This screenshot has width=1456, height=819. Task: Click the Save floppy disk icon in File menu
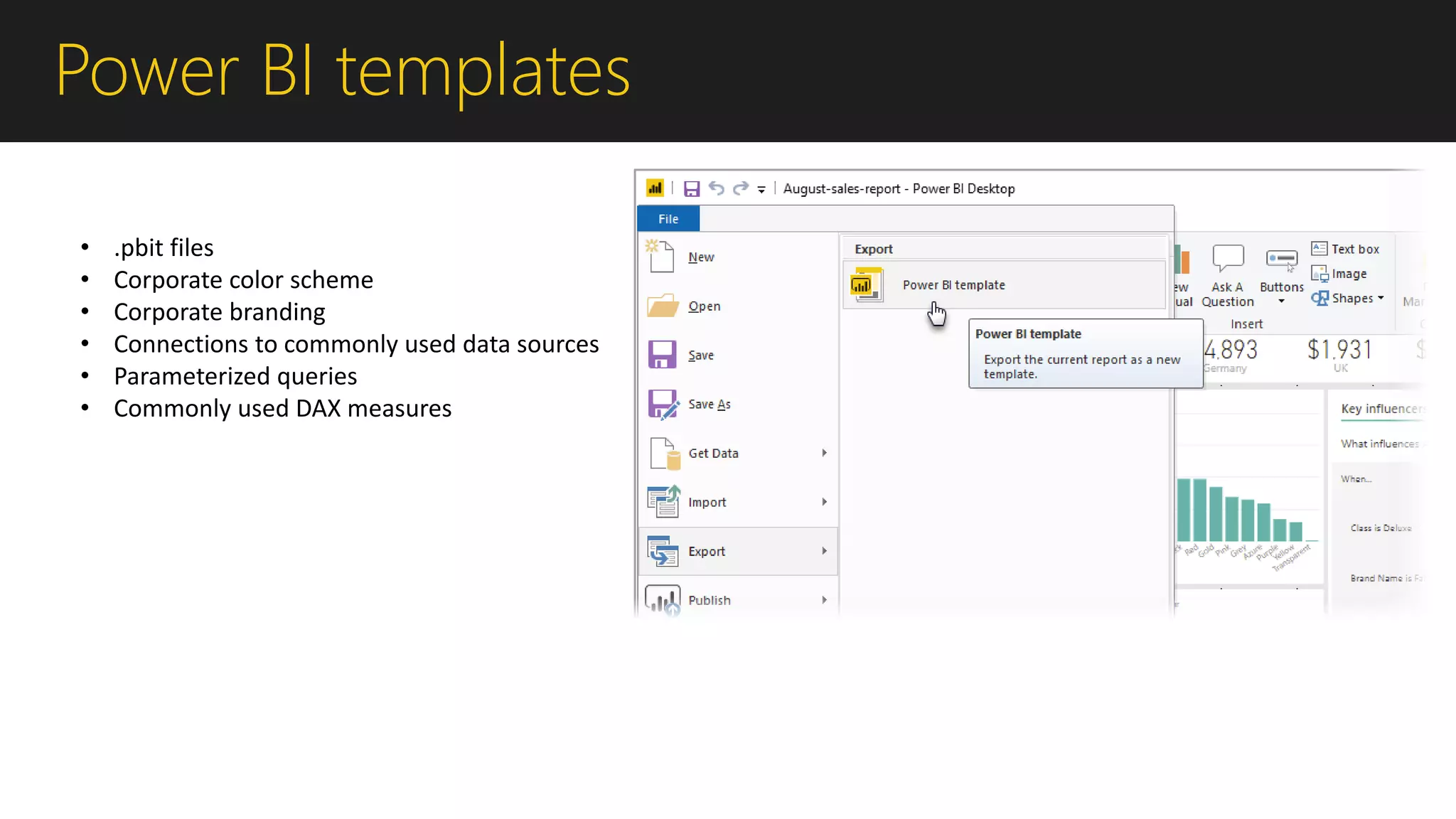[662, 355]
